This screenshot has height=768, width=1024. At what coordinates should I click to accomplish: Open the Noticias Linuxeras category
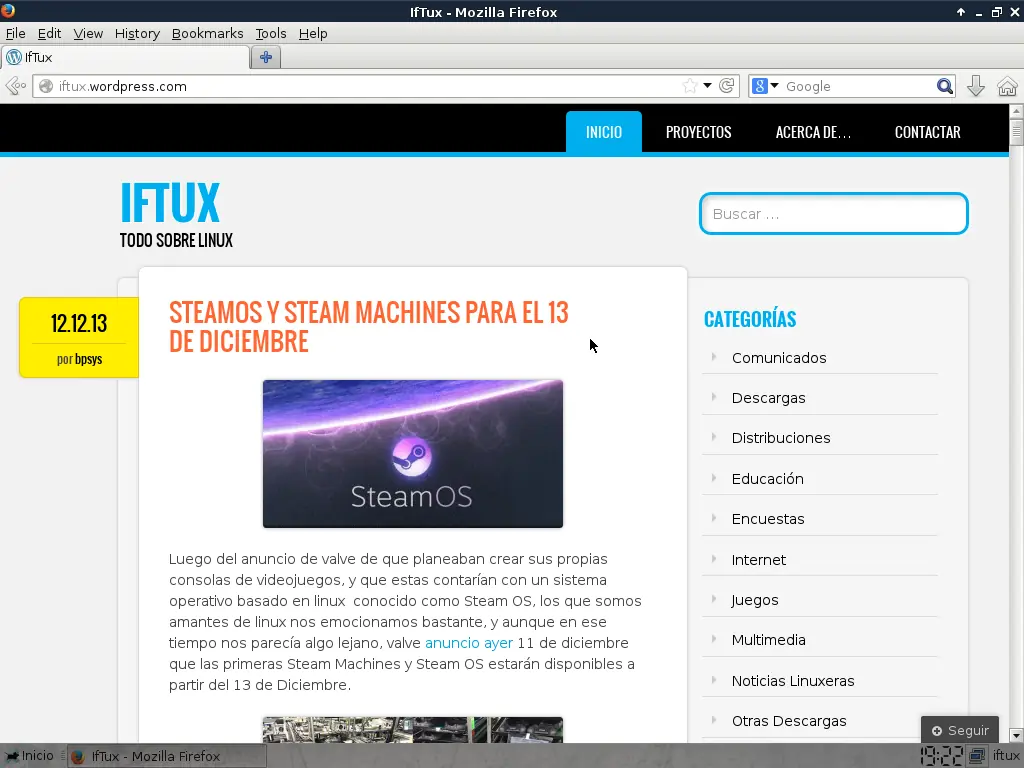pos(793,680)
